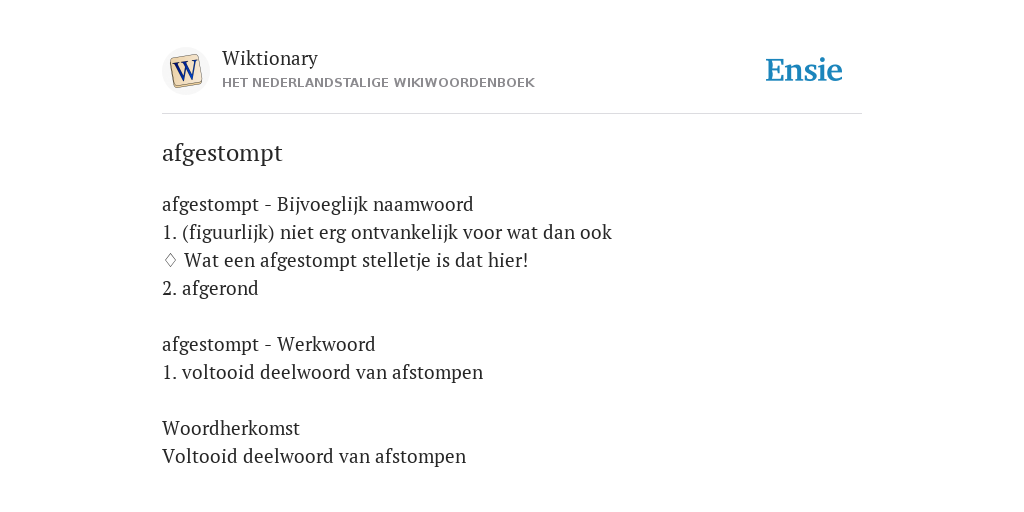Click voltooid deelwoord van afstompen under Werkwoord
This screenshot has height=512, width=1024.
[323, 372]
